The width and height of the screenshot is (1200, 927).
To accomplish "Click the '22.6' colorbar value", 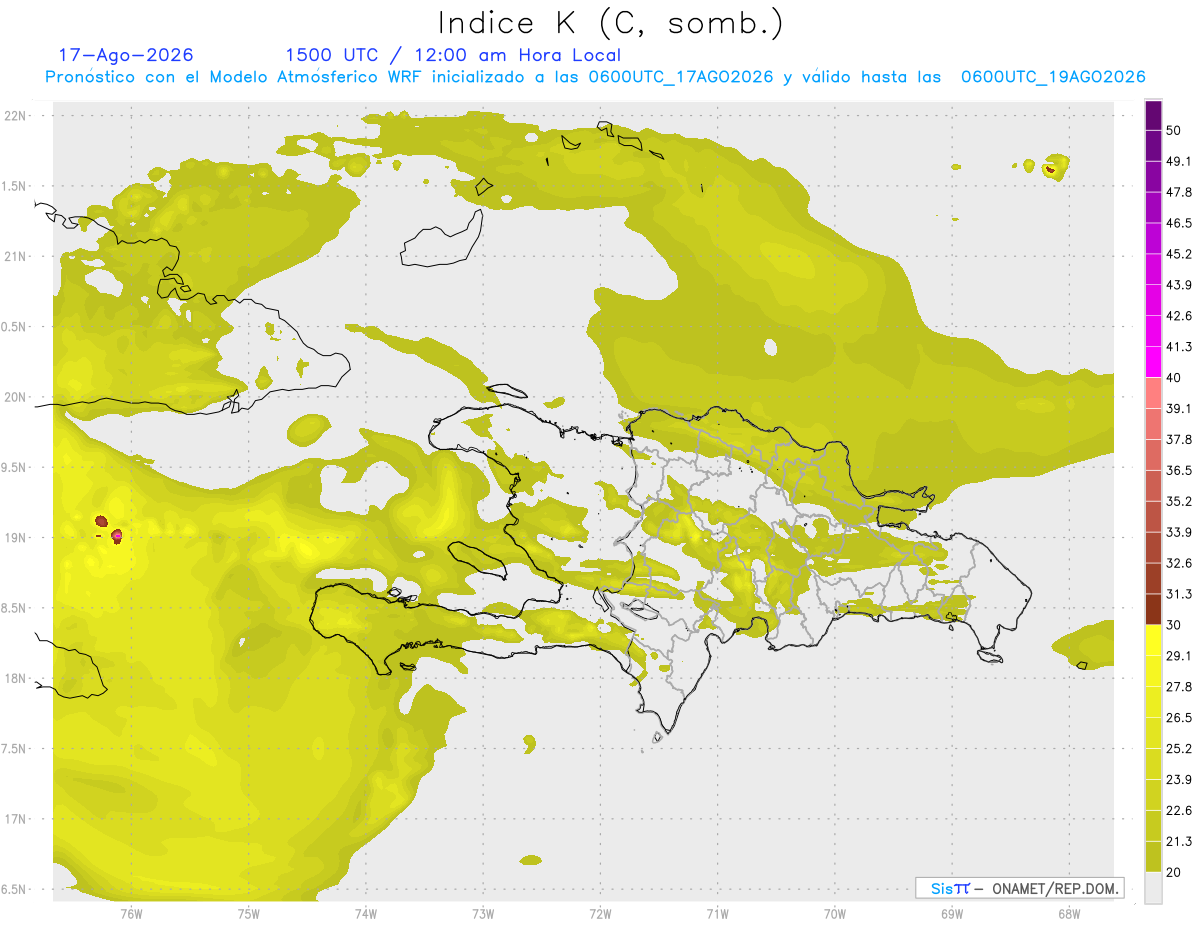I will (x=1179, y=810).
